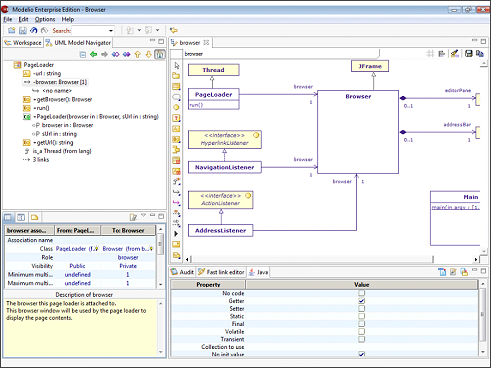
Task: Click the grid icon in diagram toolbar
Action: (x=430, y=53)
